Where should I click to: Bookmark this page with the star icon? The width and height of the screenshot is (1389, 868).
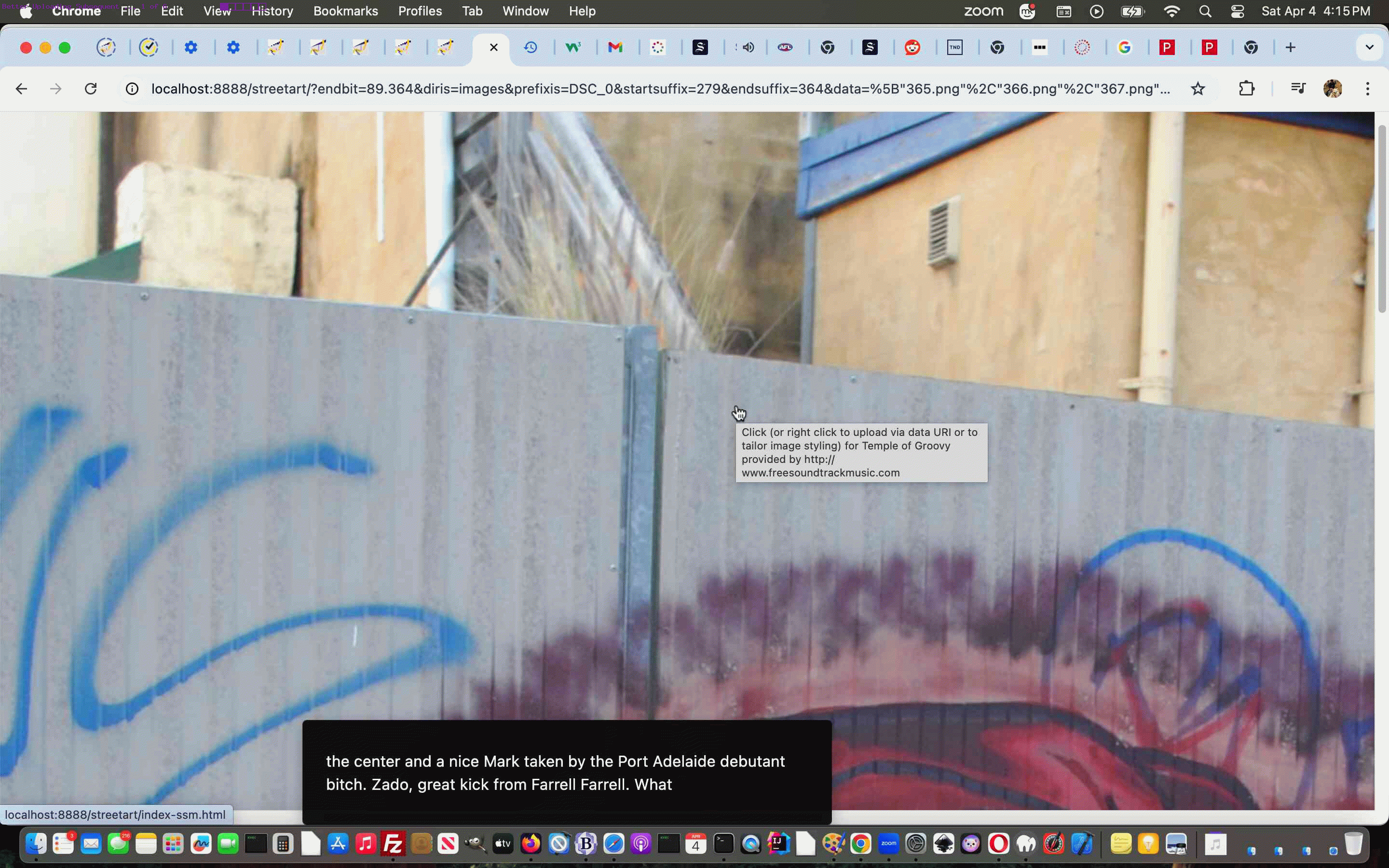point(1198,88)
